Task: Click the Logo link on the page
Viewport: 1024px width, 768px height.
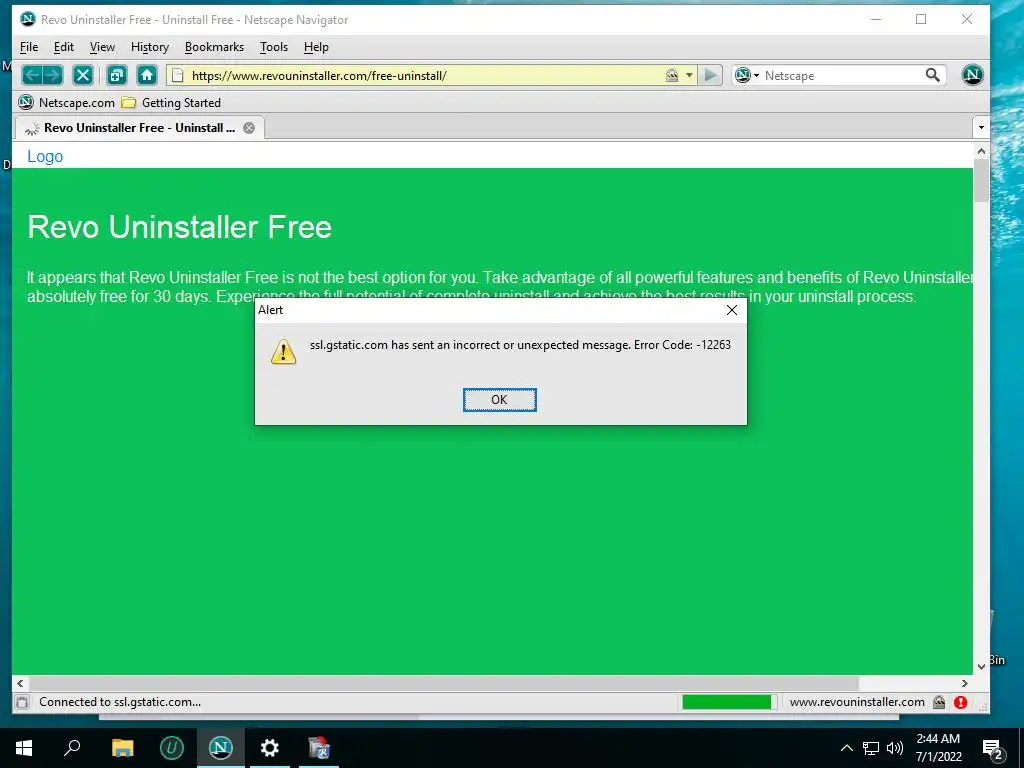Action: pyautogui.click(x=45, y=156)
